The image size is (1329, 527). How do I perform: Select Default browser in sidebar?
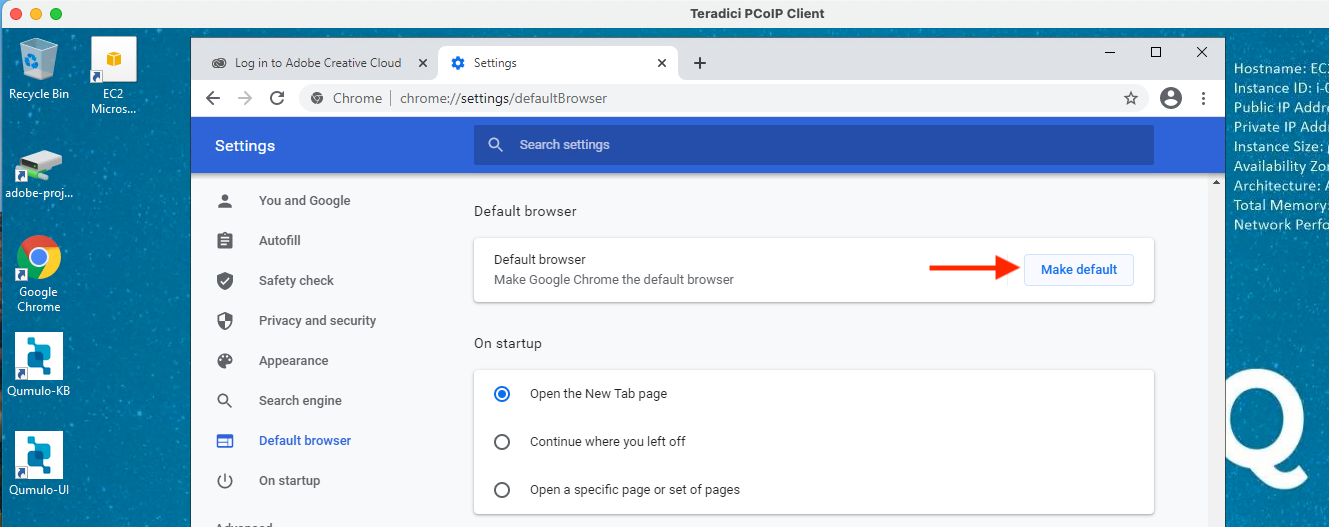tap(305, 441)
